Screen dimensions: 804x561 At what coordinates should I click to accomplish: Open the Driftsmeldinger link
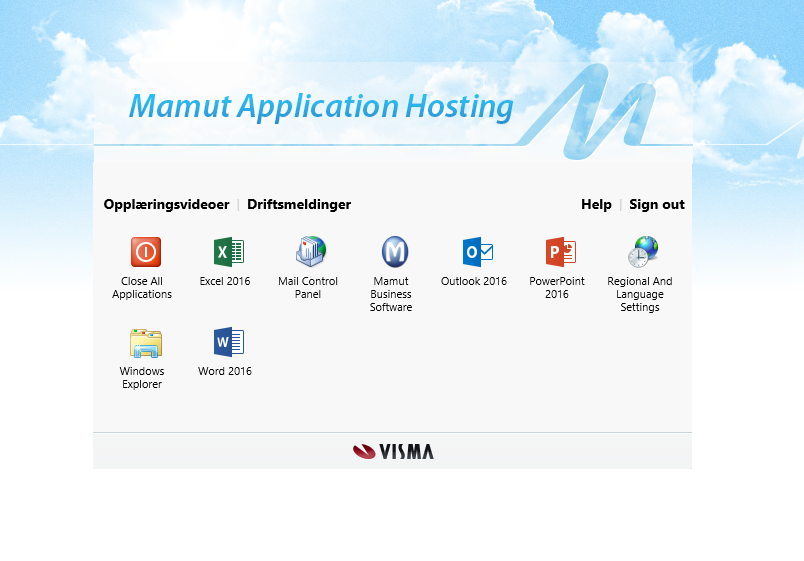299,204
